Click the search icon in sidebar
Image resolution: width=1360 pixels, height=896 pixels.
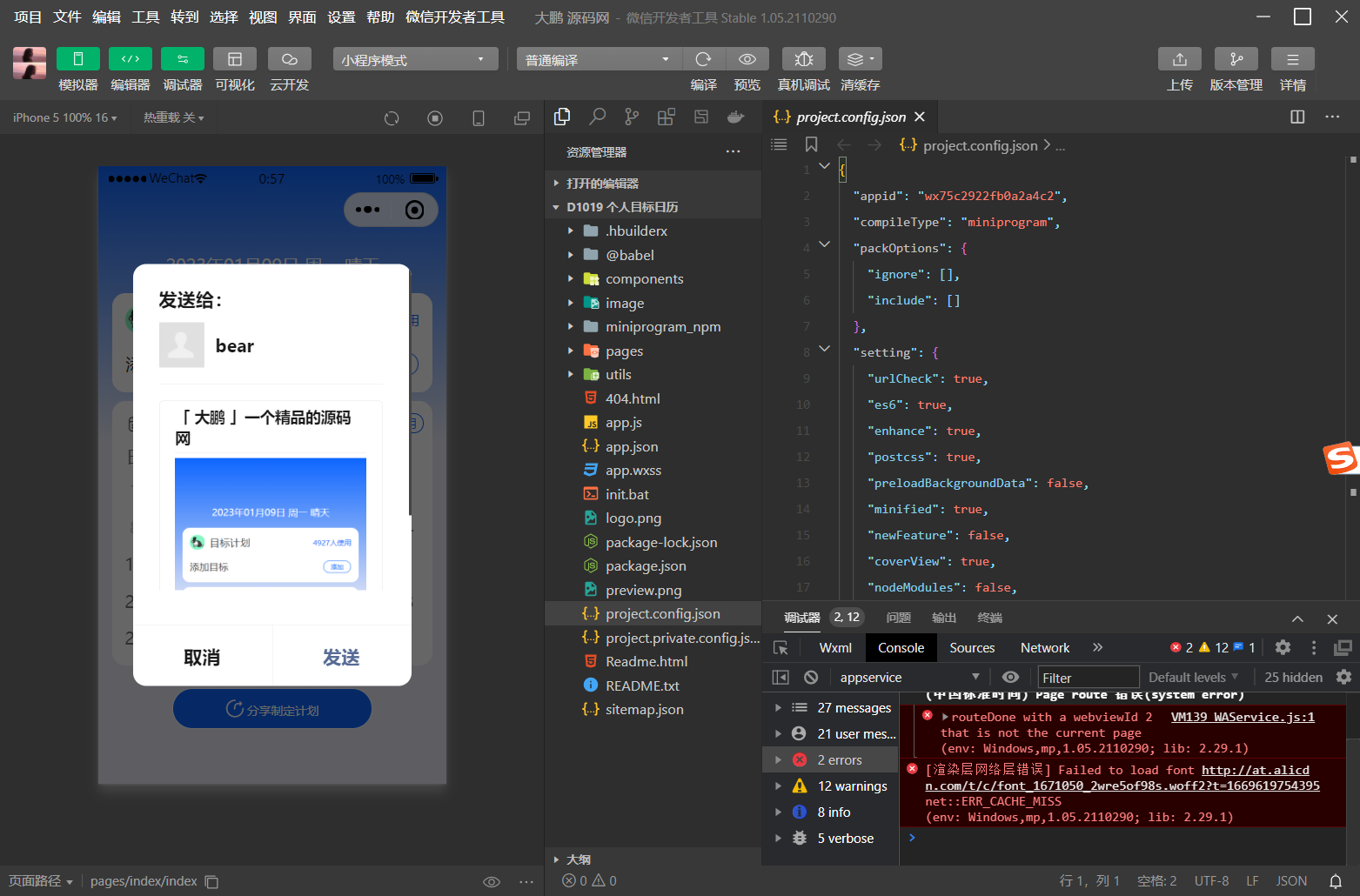click(597, 117)
